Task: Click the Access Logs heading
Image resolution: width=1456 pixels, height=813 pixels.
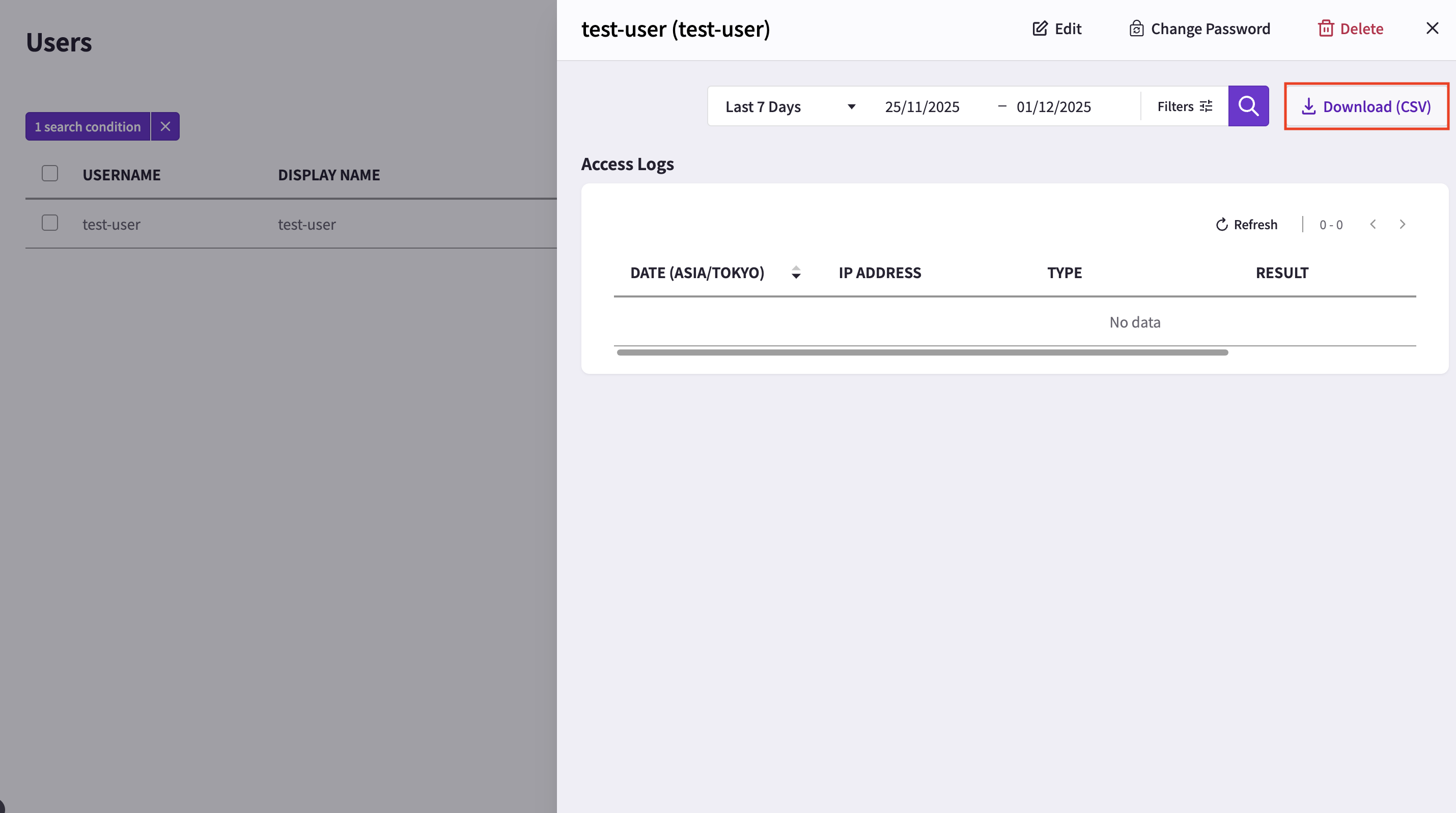Action: point(627,164)
